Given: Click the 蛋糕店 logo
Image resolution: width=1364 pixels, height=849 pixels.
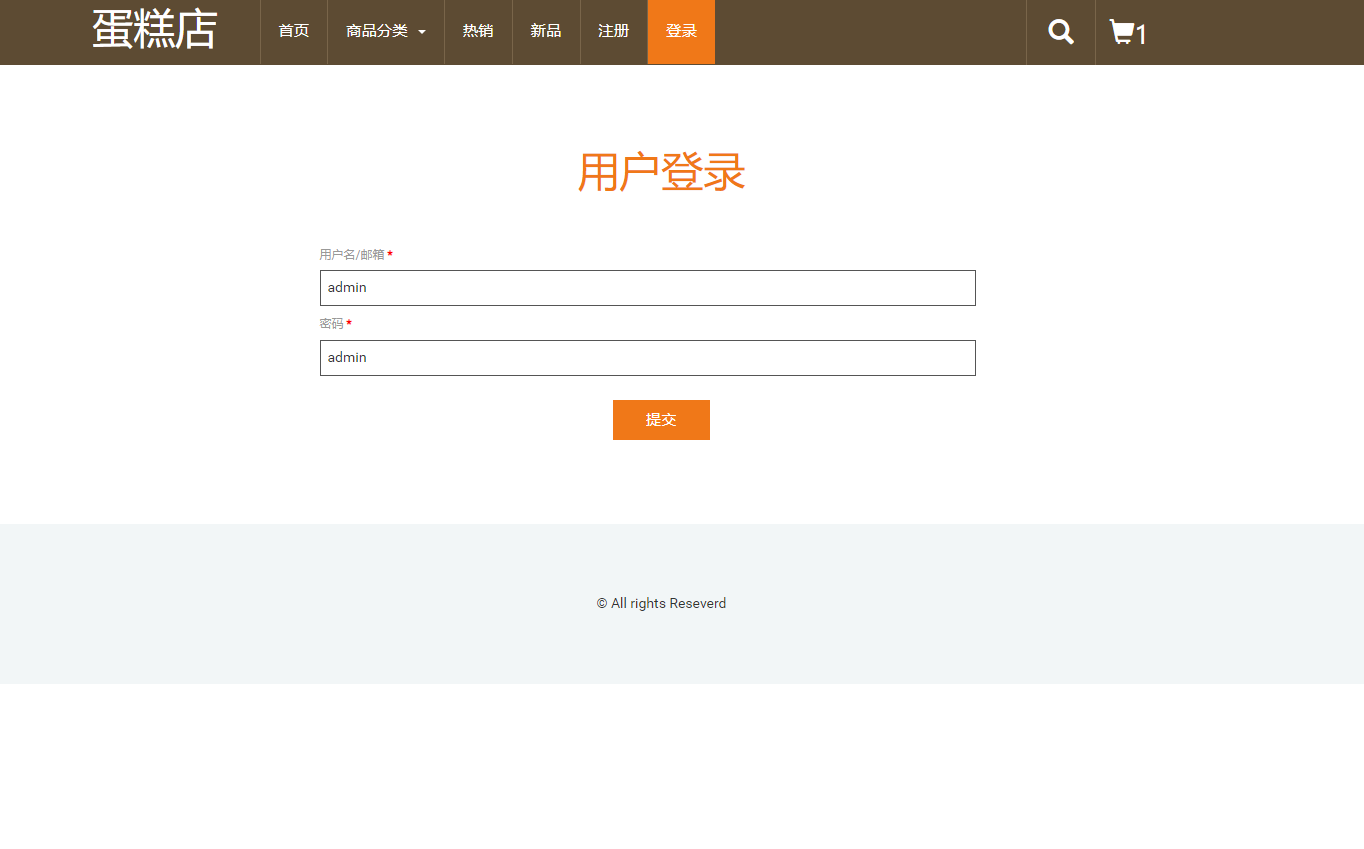Looking at the screenshot, I should pos(154,30).
